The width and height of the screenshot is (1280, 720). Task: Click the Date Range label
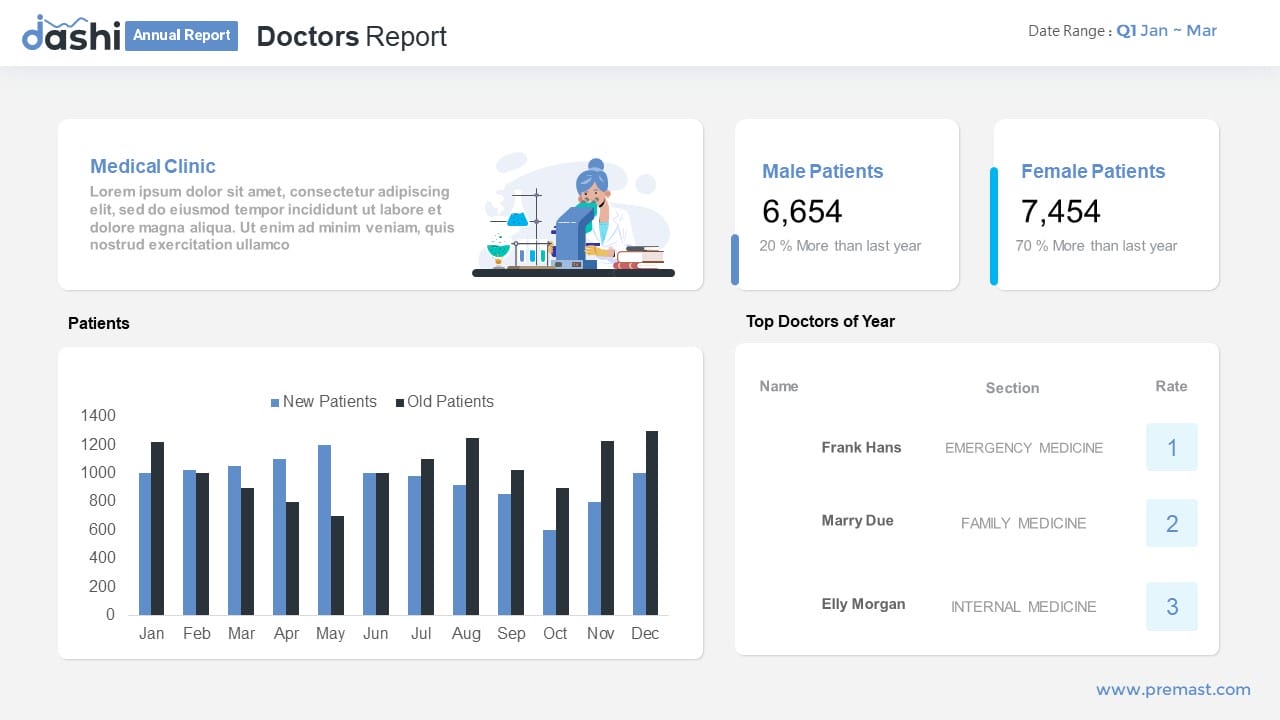tap(1069, 31)
